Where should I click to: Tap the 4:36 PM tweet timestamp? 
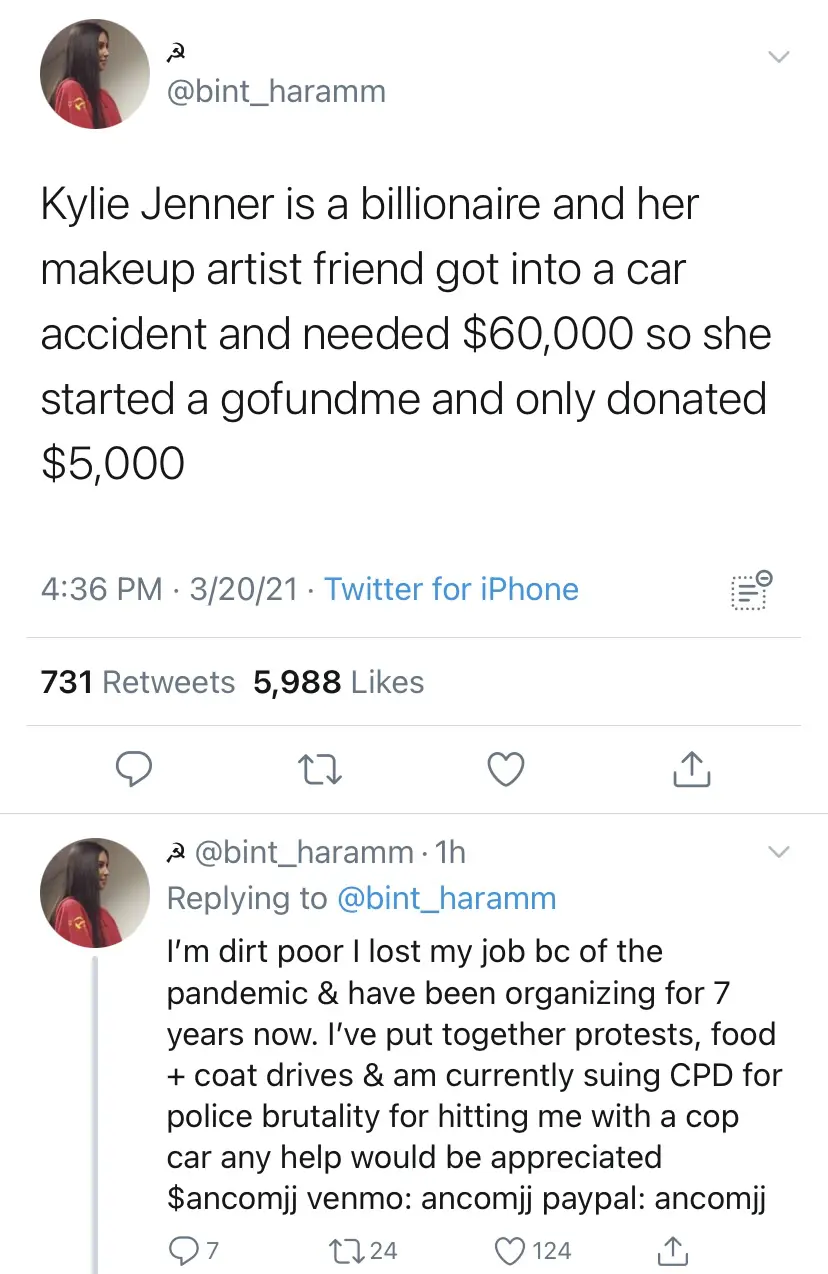[102, 589]
